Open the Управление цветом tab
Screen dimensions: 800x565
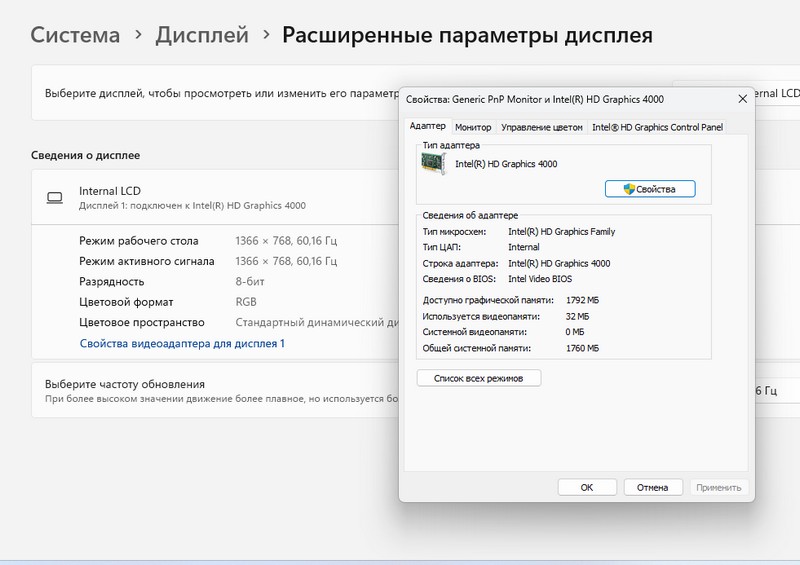(x=541, y=127)
